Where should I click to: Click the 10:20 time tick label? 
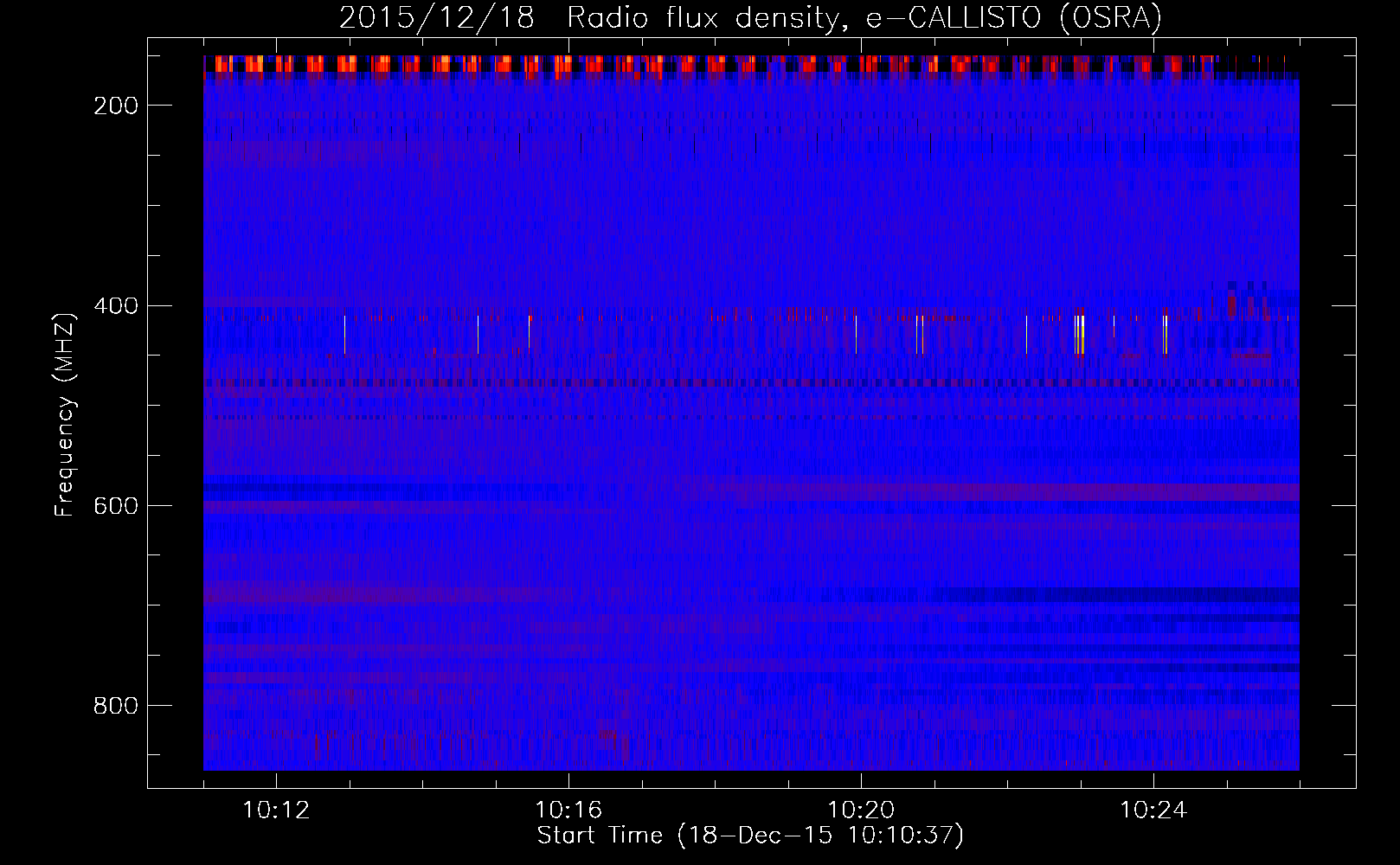[861, 811]
